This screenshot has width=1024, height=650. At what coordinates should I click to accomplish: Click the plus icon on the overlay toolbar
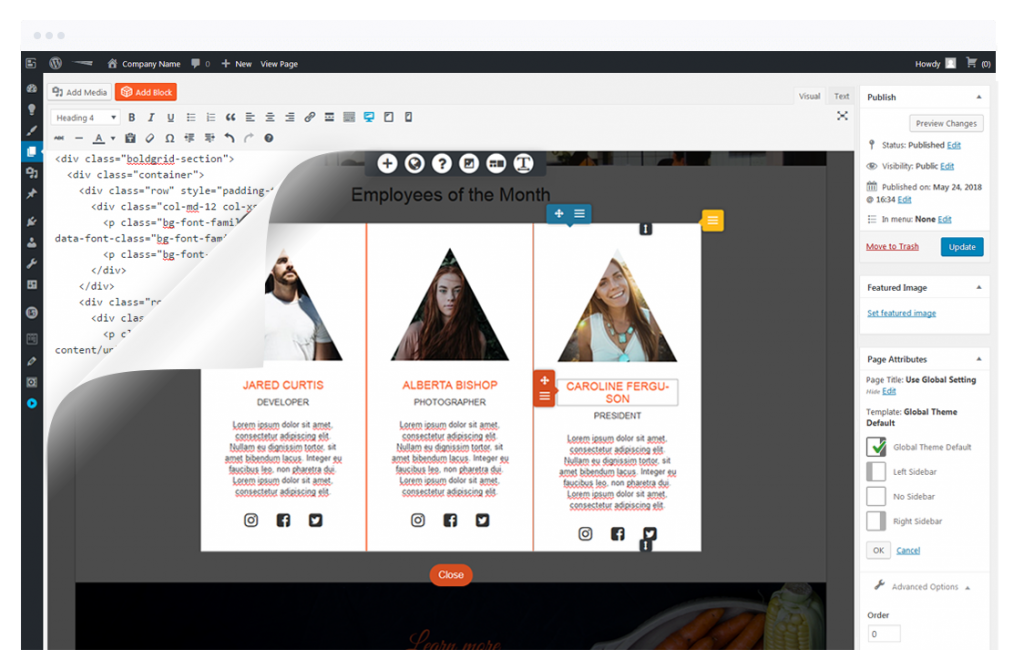388,163
